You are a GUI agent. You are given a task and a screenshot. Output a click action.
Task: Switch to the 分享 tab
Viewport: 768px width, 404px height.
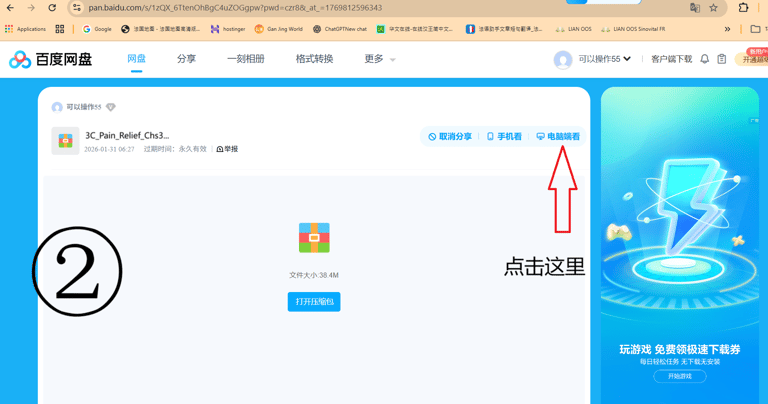pos(186,59)
